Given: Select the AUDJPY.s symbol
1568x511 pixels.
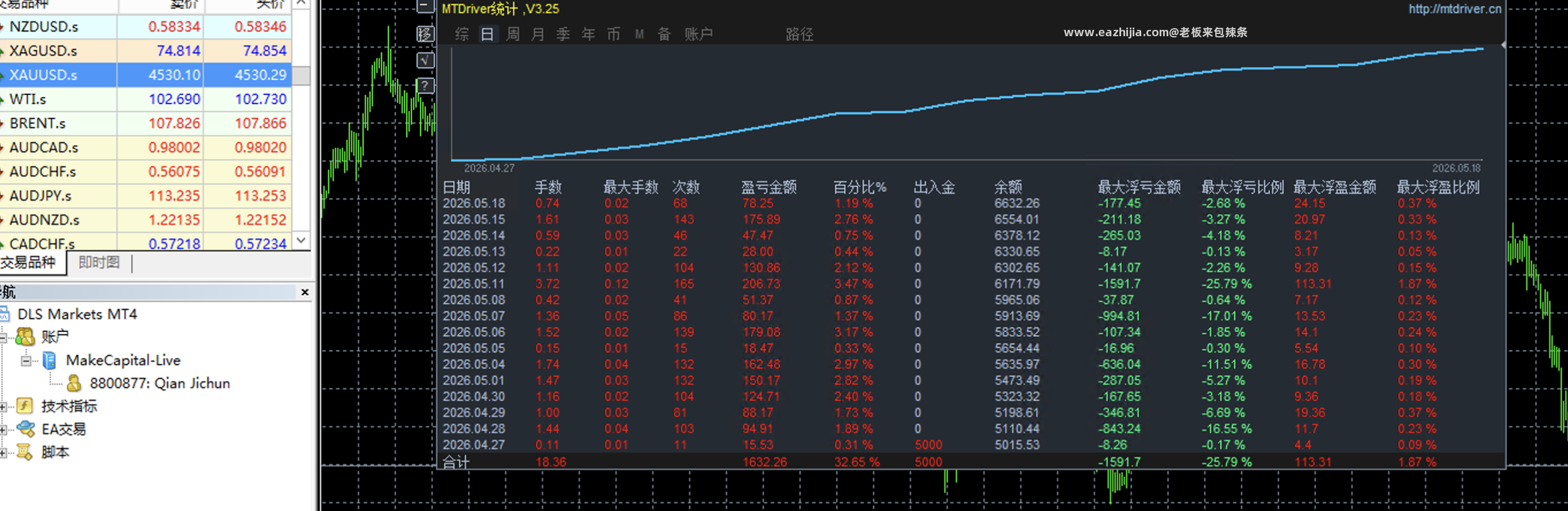Looking at the screenshot, I should click(40, 195).
